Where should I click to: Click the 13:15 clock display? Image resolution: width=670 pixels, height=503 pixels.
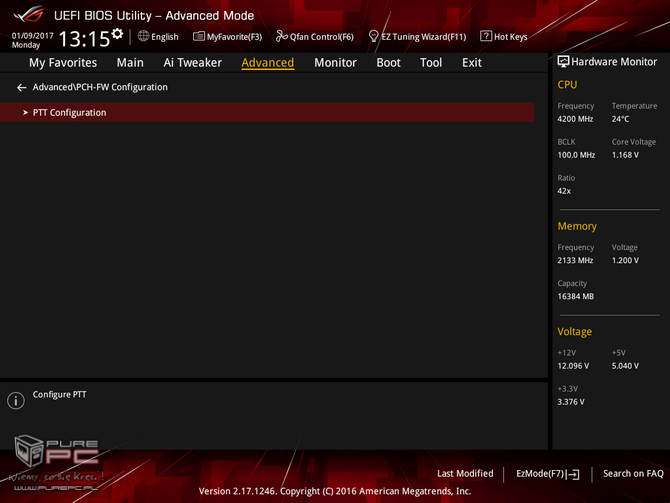point(84,39)
